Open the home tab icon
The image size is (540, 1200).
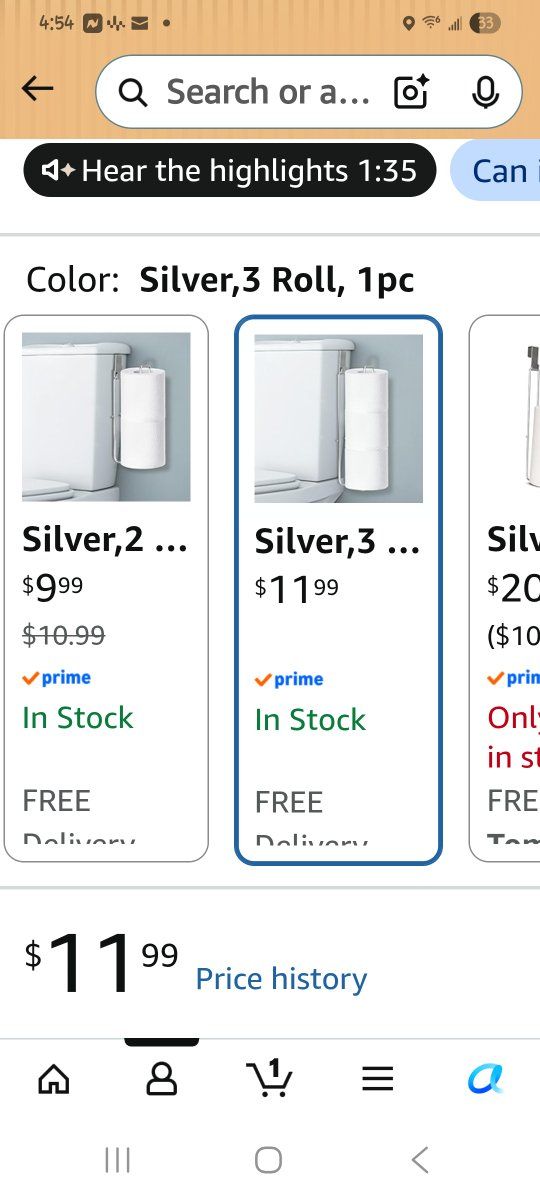click(53, 1078)
